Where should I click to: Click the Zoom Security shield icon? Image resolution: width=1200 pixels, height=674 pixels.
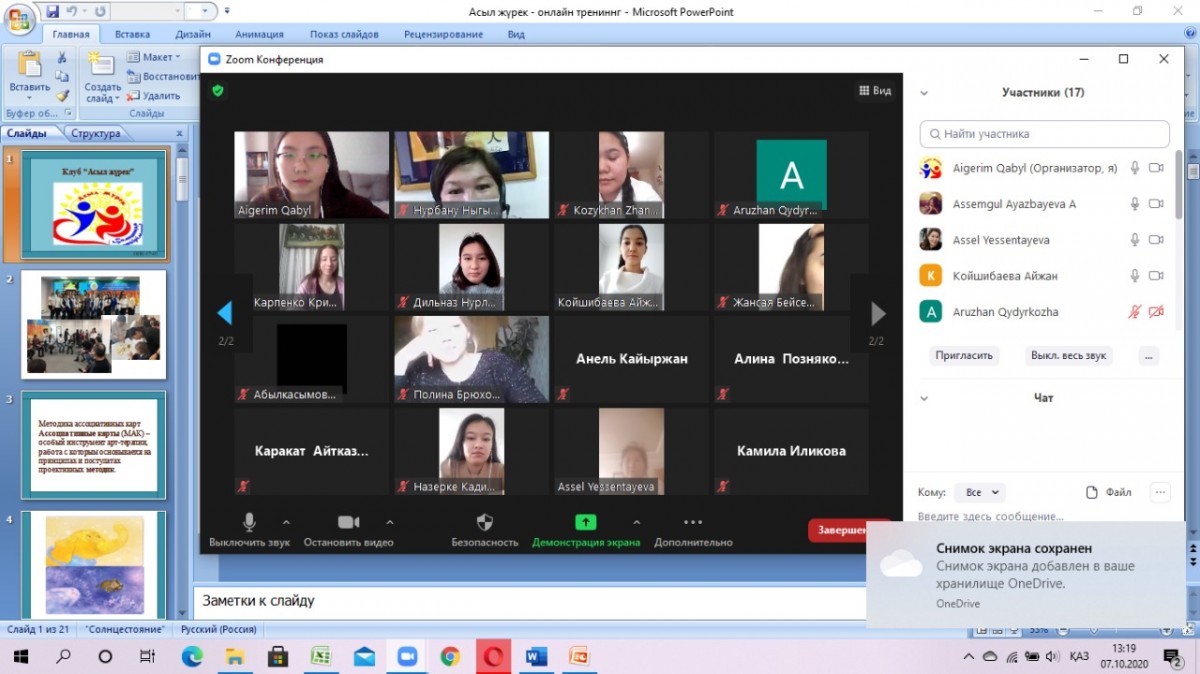(x=485, y=522)
